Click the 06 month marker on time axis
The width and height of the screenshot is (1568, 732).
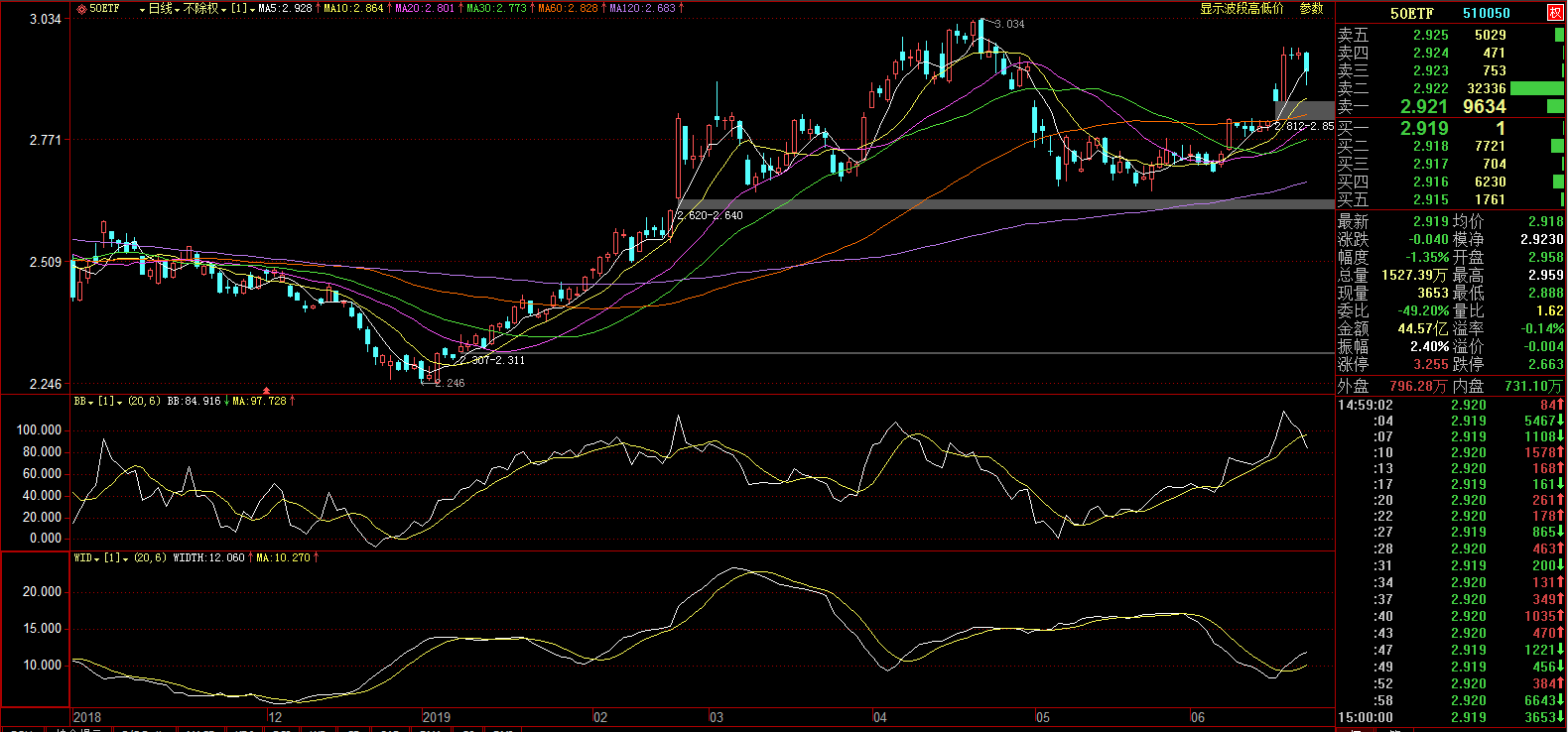[1198, 717]
